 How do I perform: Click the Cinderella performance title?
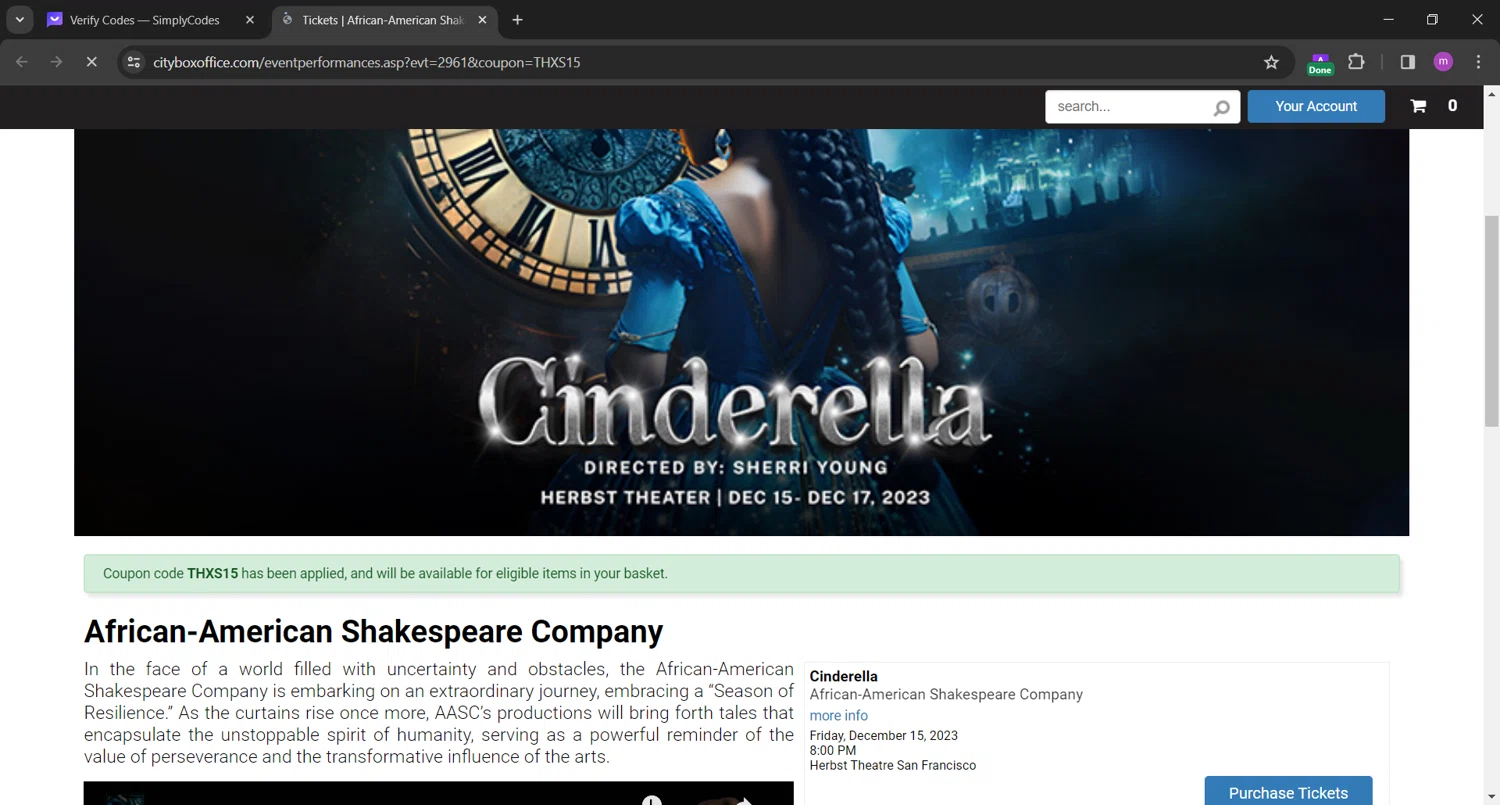tap(843, 676)
